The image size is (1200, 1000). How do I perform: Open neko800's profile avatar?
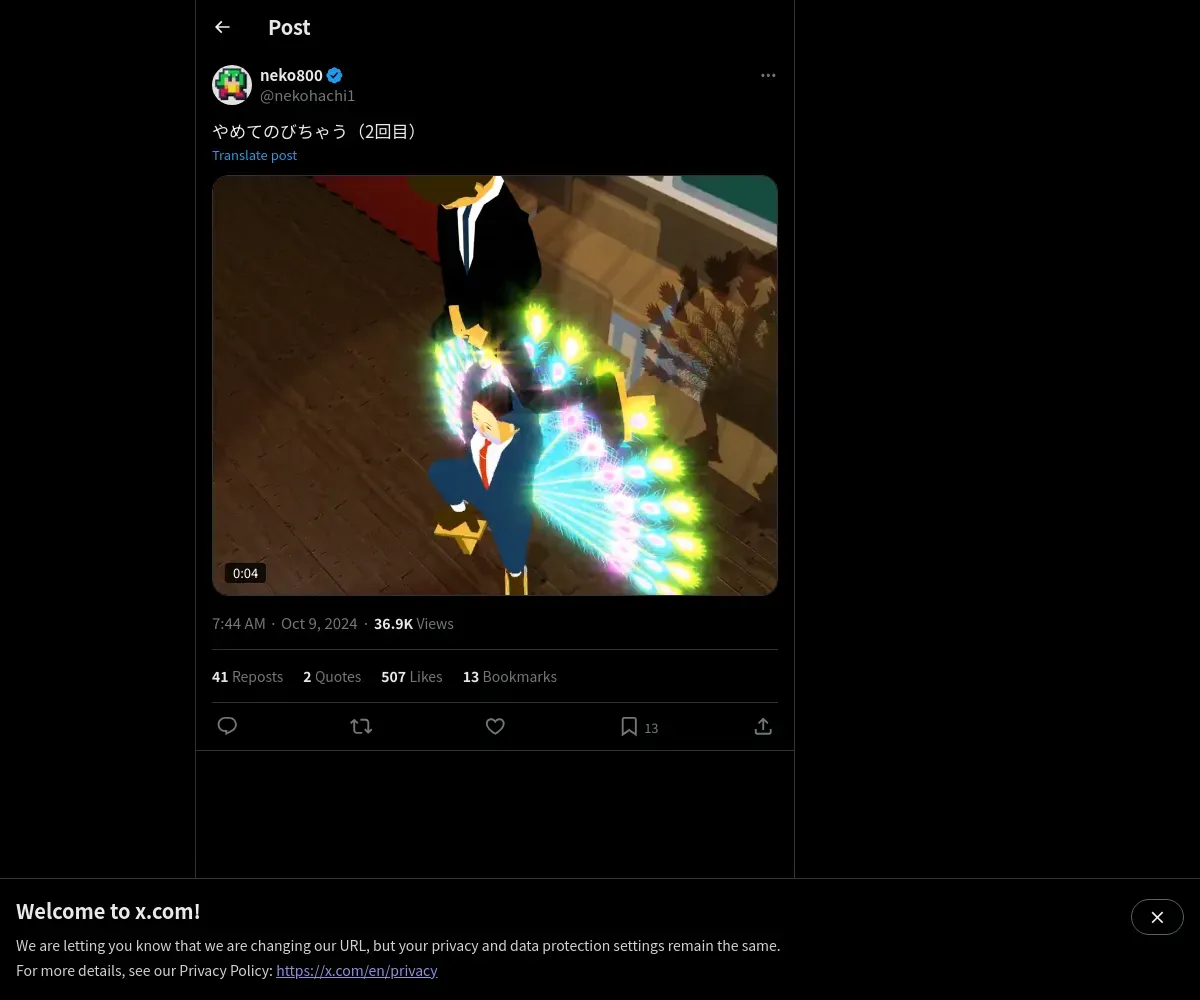[x=232, y=85]
